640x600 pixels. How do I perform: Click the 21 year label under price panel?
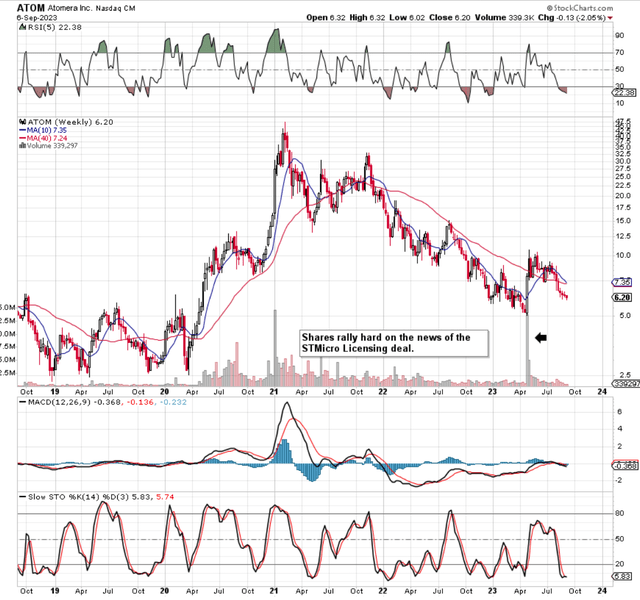tap(274, 392)
